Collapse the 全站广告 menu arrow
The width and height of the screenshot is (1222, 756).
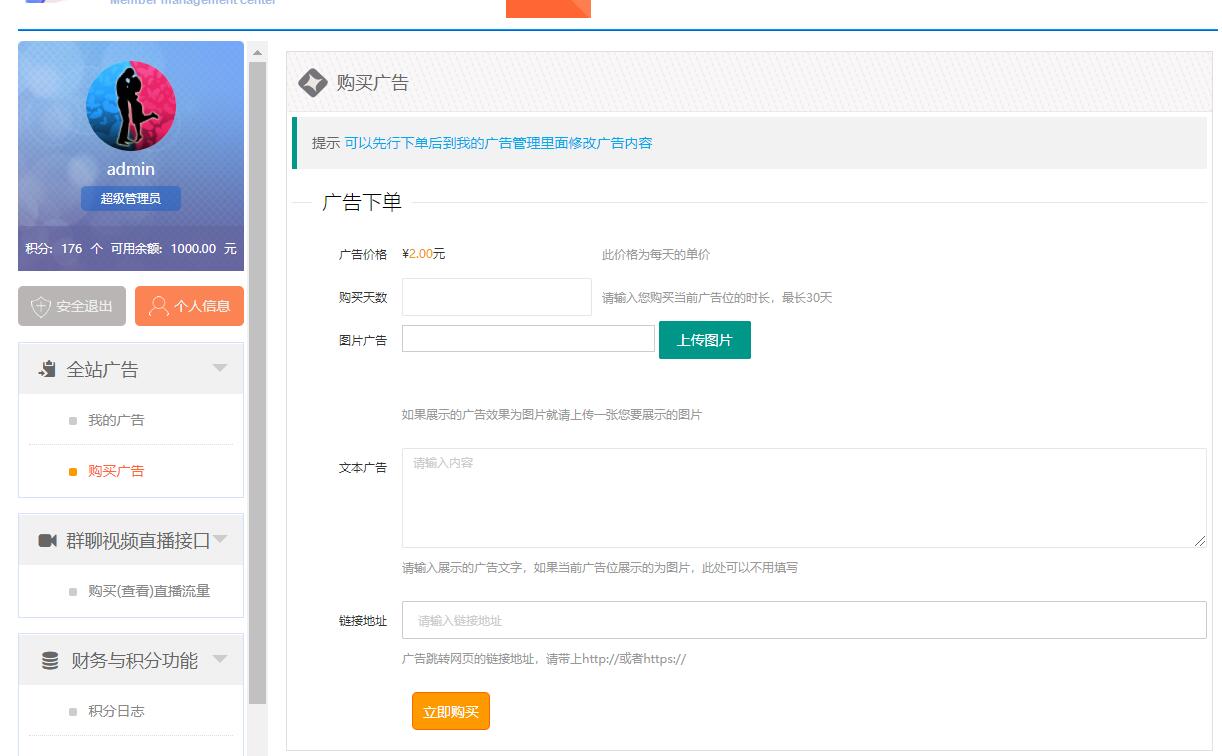[x=220, y=368]
